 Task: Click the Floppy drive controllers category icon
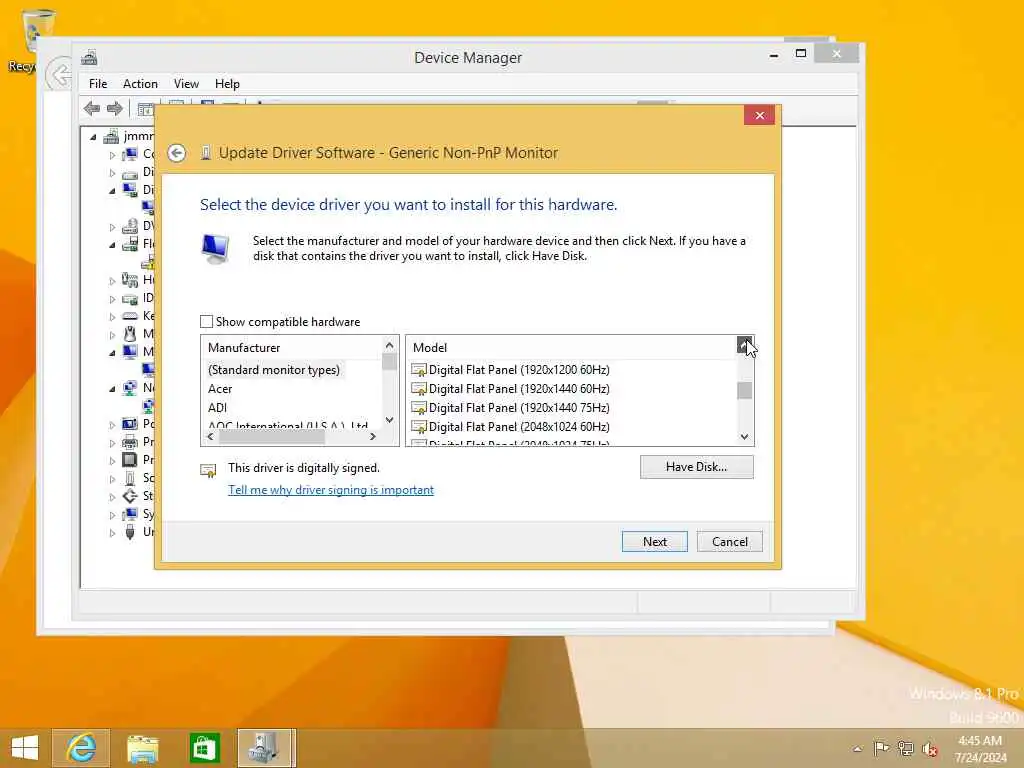[130, 244]
